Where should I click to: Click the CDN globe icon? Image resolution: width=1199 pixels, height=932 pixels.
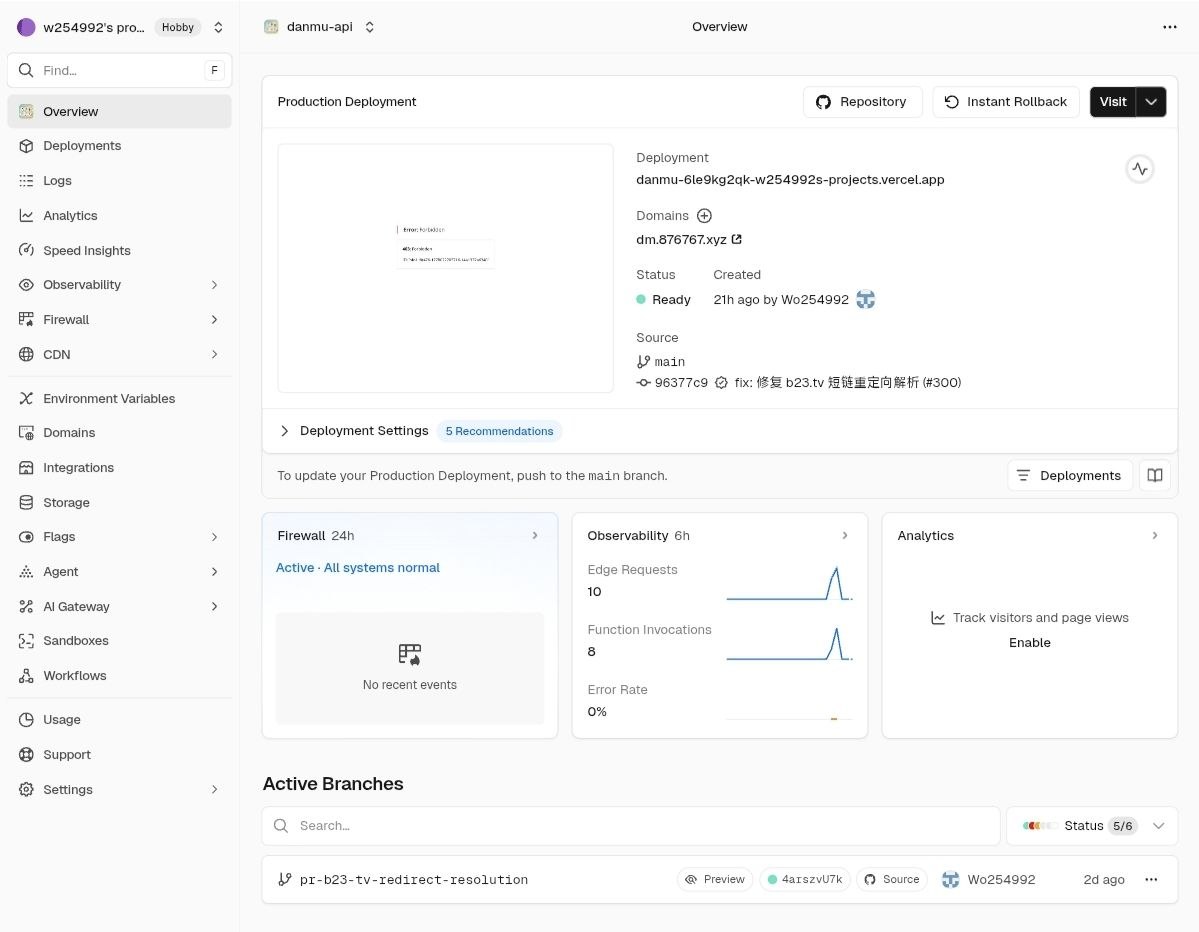(x=26, y=354)
